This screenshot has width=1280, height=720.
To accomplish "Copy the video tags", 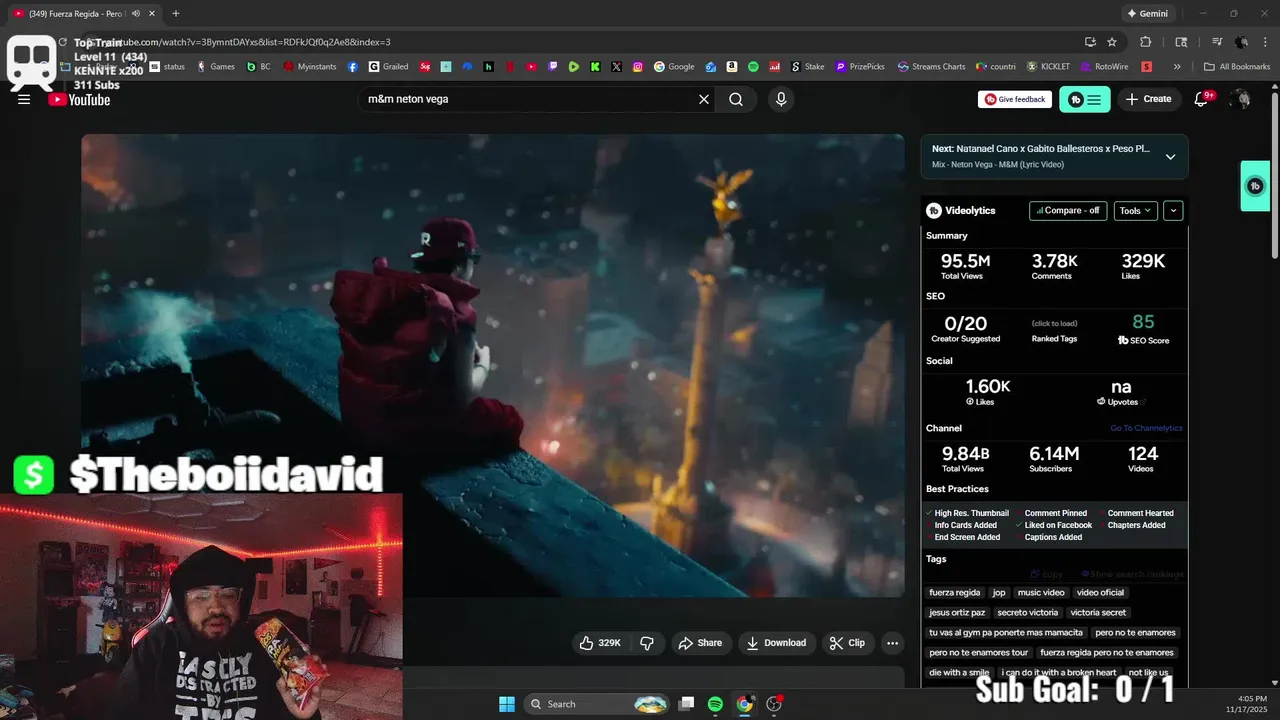I will coord(1047,574).
